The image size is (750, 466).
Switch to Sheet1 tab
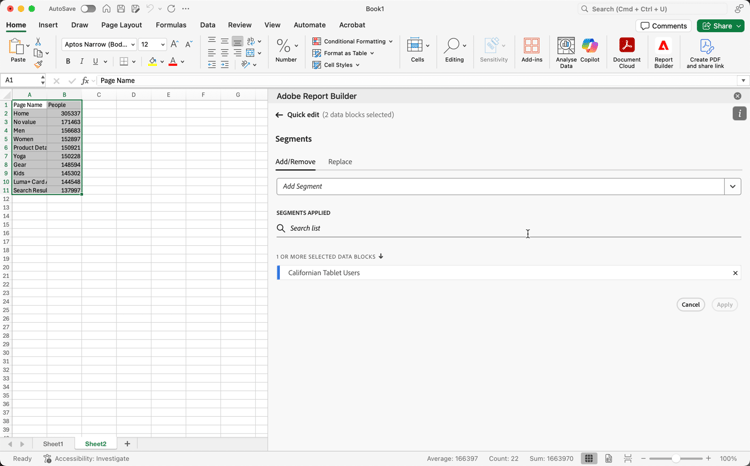[53, 444]
